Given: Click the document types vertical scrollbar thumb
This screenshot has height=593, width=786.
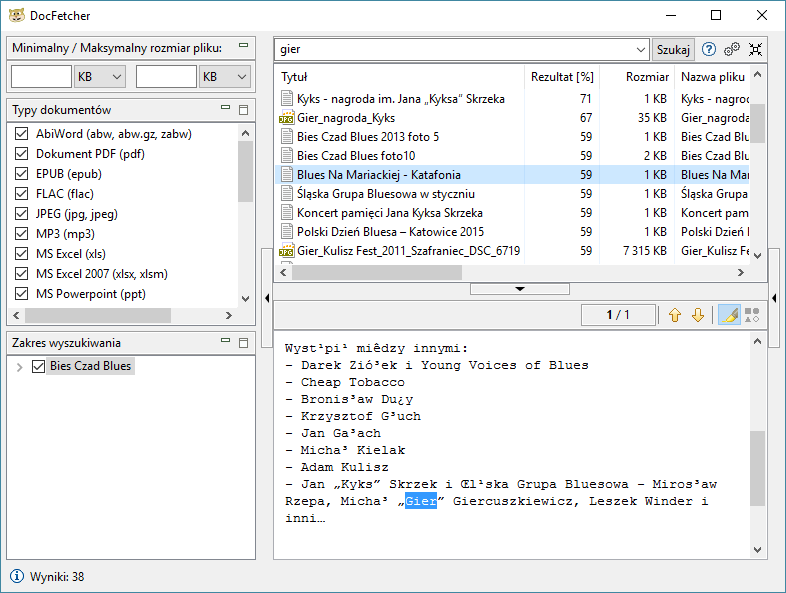Looking at the screenshot, I should pyautogui.click(x=245, y=171).
